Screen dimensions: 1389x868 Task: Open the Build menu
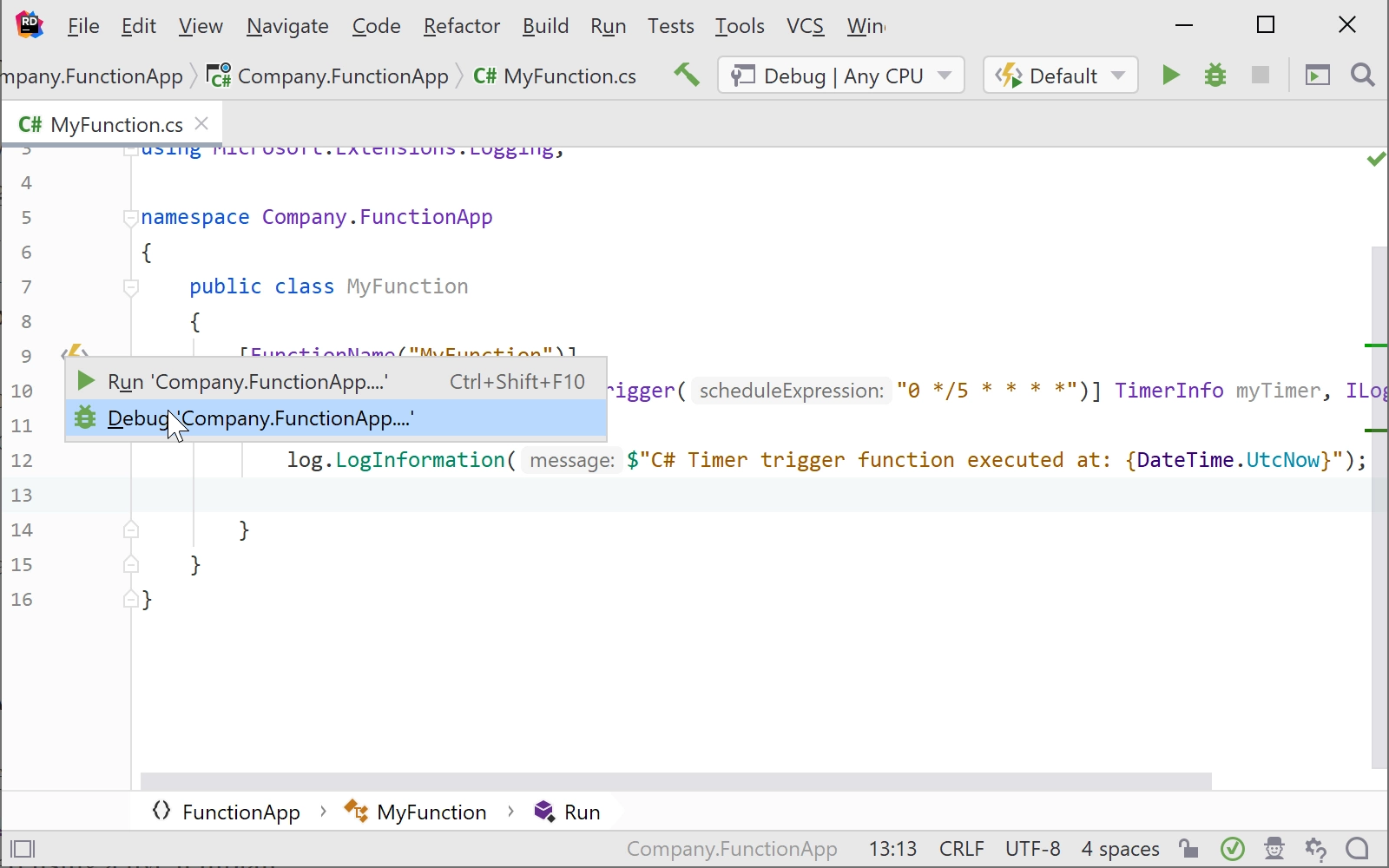[x=545, y=26]
